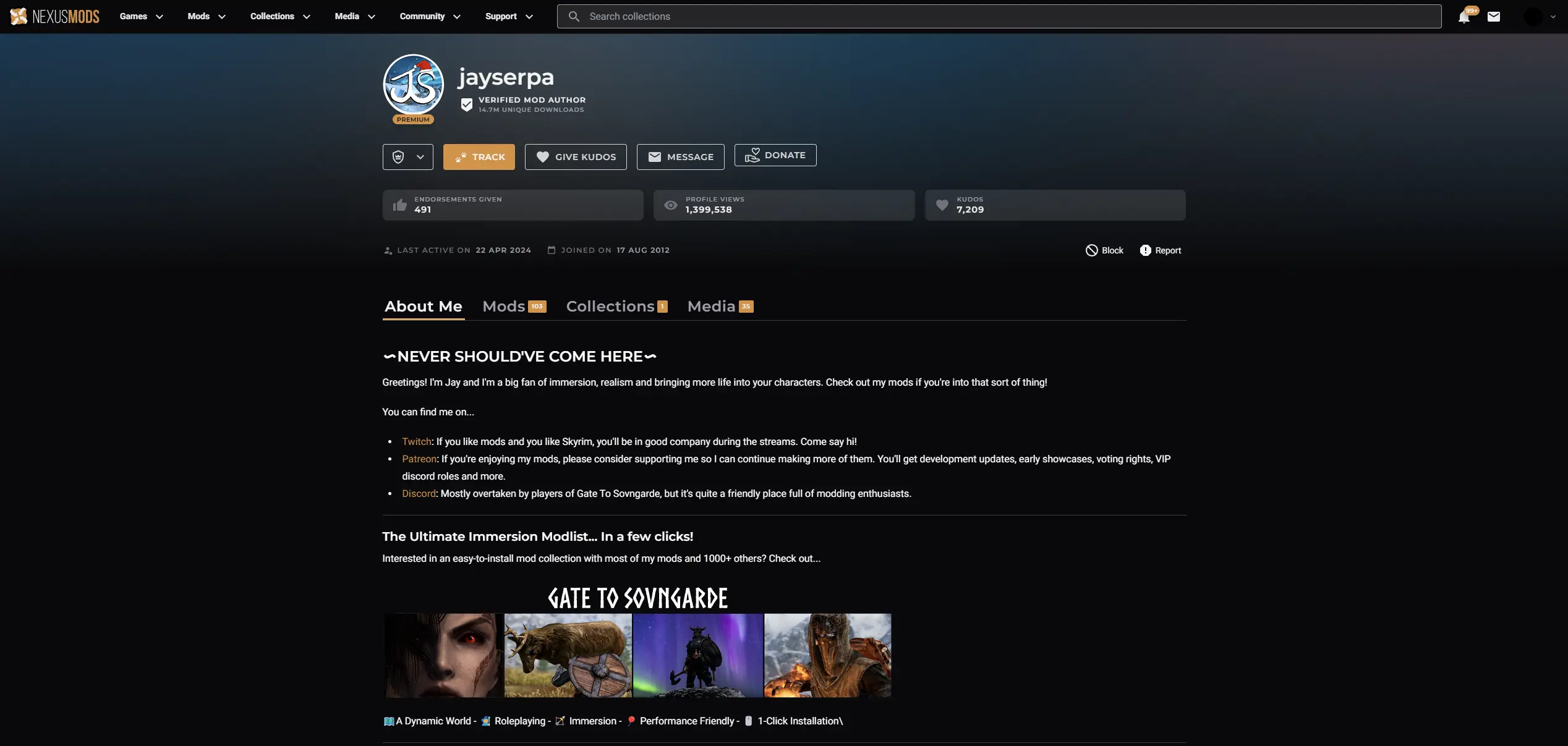
Task: Give kudos to jayserpa
Action: tap(576, 157)
